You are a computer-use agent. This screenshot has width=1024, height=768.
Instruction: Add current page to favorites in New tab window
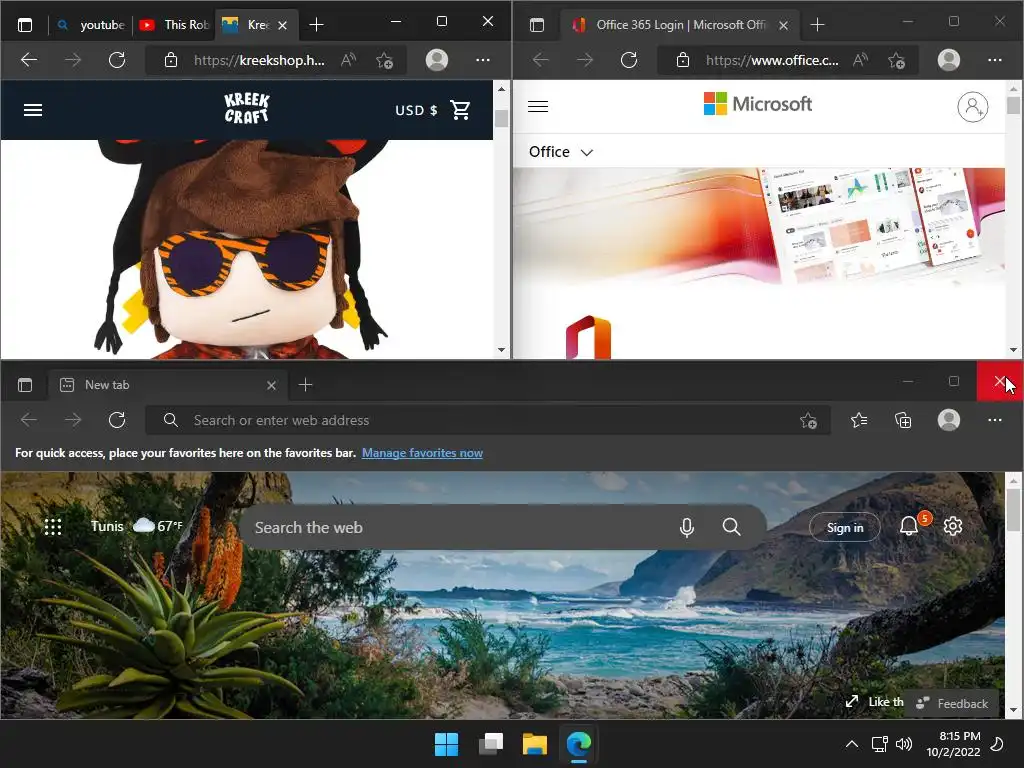click(808, 421)
